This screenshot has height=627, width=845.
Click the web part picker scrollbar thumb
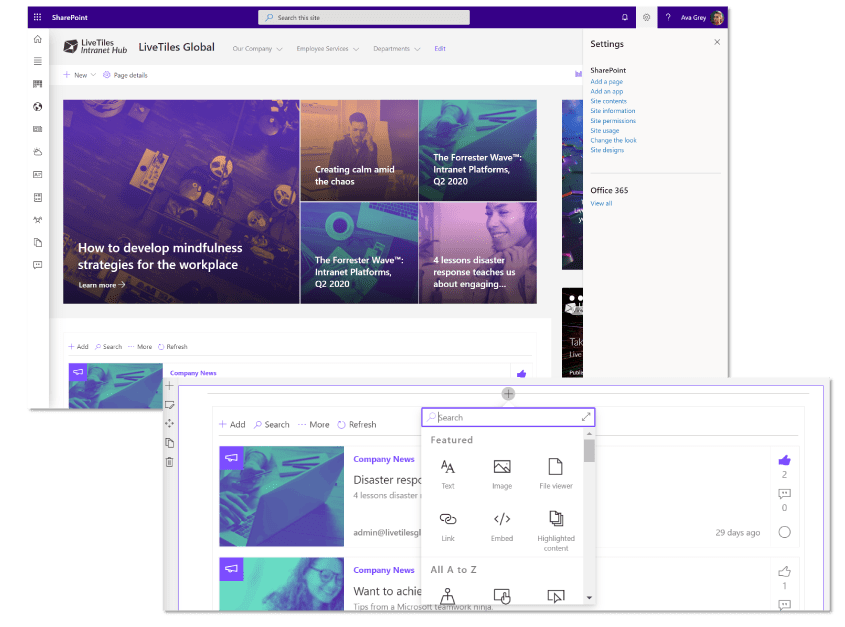click(589, 451)
